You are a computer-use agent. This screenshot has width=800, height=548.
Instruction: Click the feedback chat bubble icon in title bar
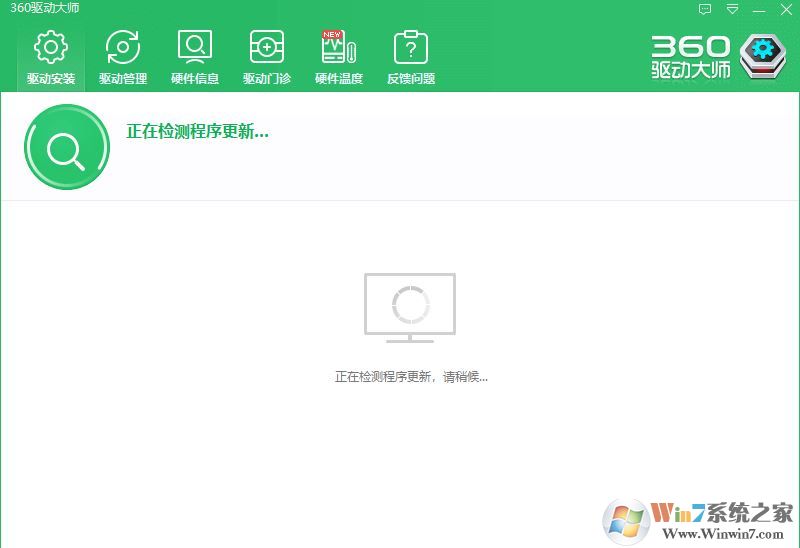(705, 9)
